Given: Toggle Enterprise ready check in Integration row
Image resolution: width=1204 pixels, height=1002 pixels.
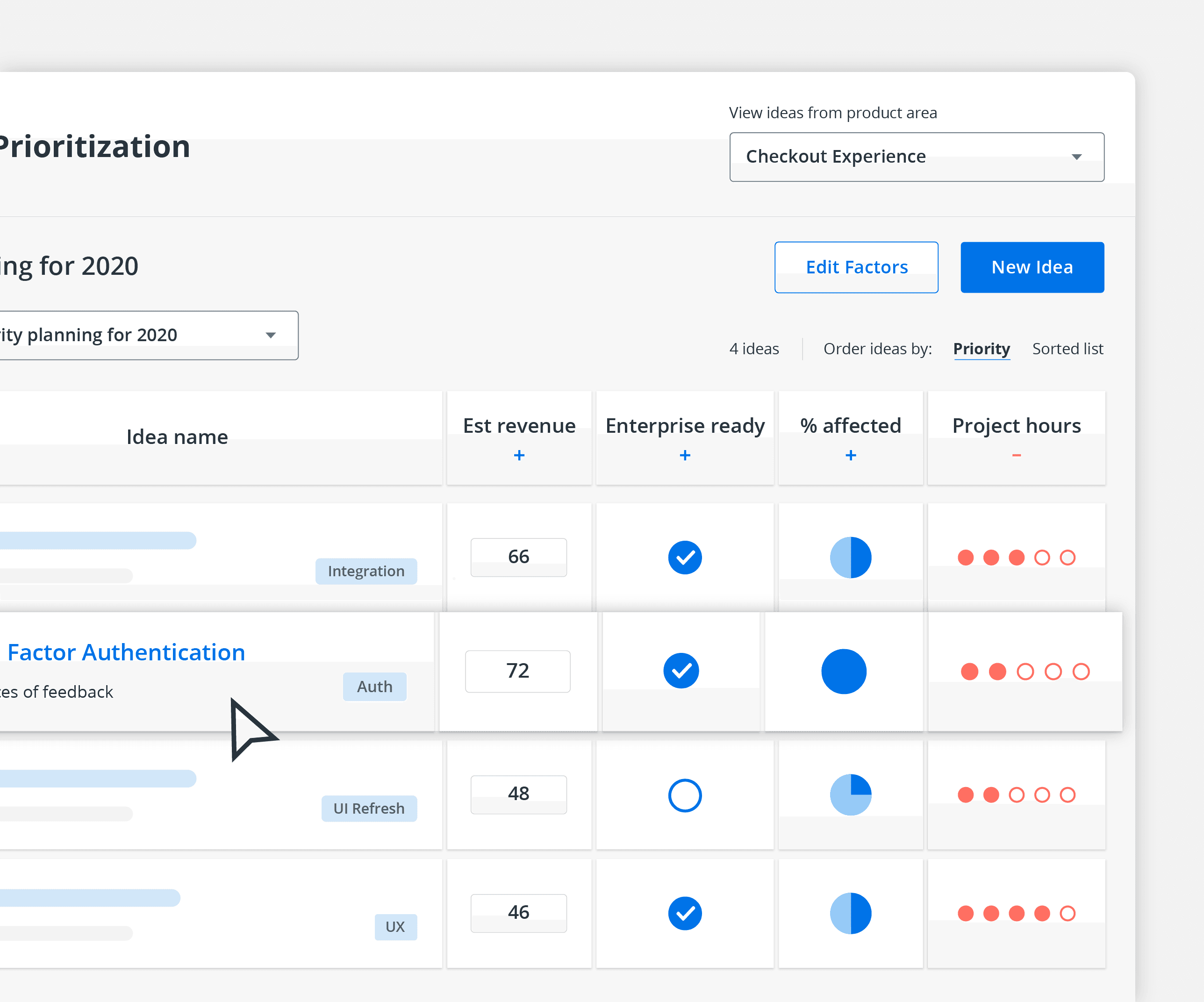Looking at the screenshot, I should tap(685, 557).
